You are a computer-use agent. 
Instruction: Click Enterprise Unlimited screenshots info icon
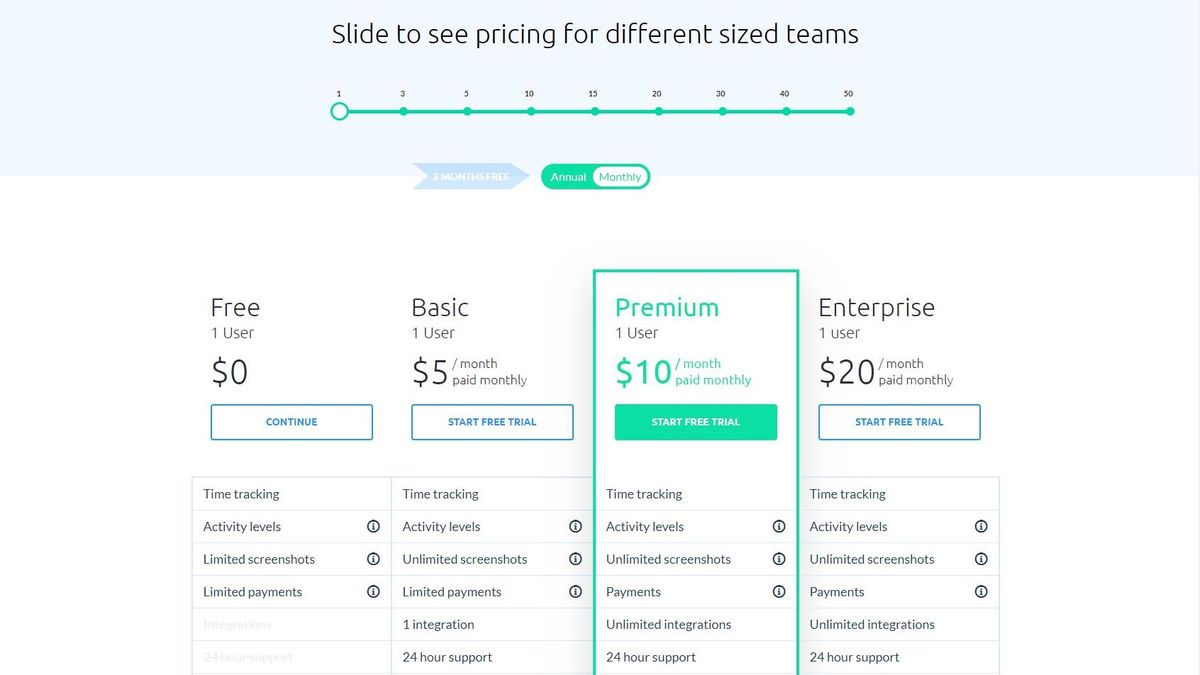pyautogui.click(x=981, y=559)
